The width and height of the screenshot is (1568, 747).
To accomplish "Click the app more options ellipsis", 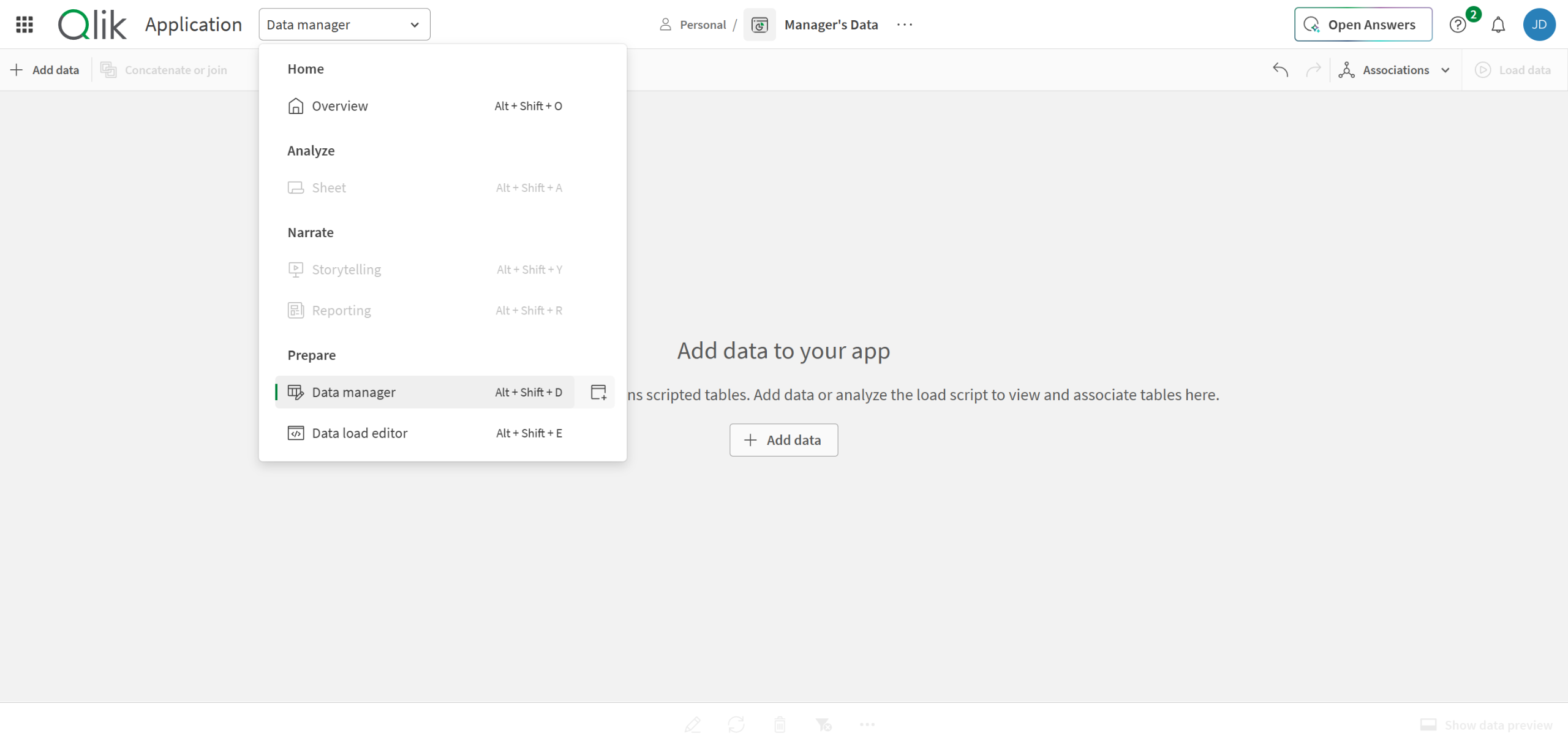I will [904, 25].
